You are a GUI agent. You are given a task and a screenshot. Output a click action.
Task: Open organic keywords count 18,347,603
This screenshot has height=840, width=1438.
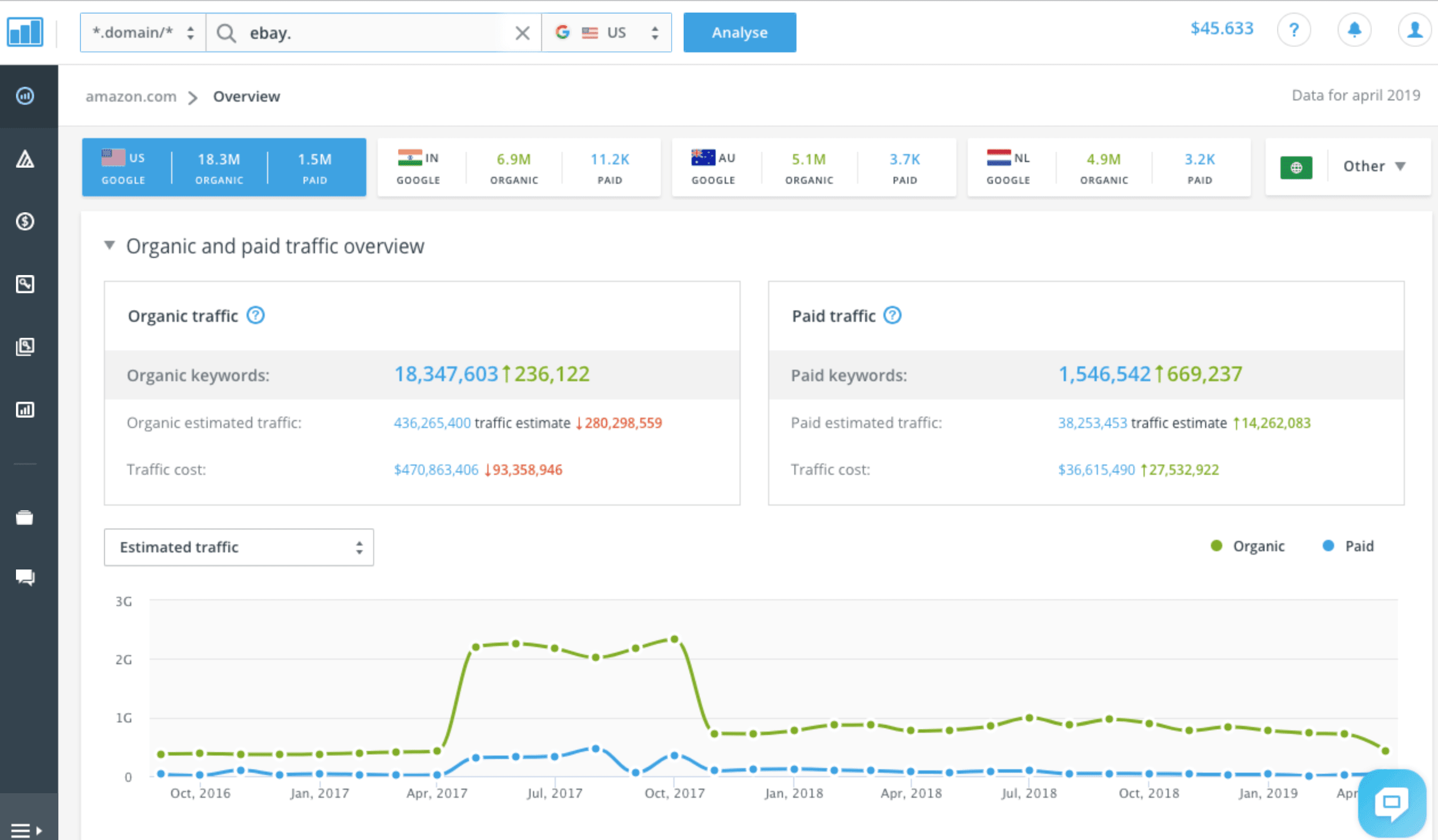click(446, 374)
